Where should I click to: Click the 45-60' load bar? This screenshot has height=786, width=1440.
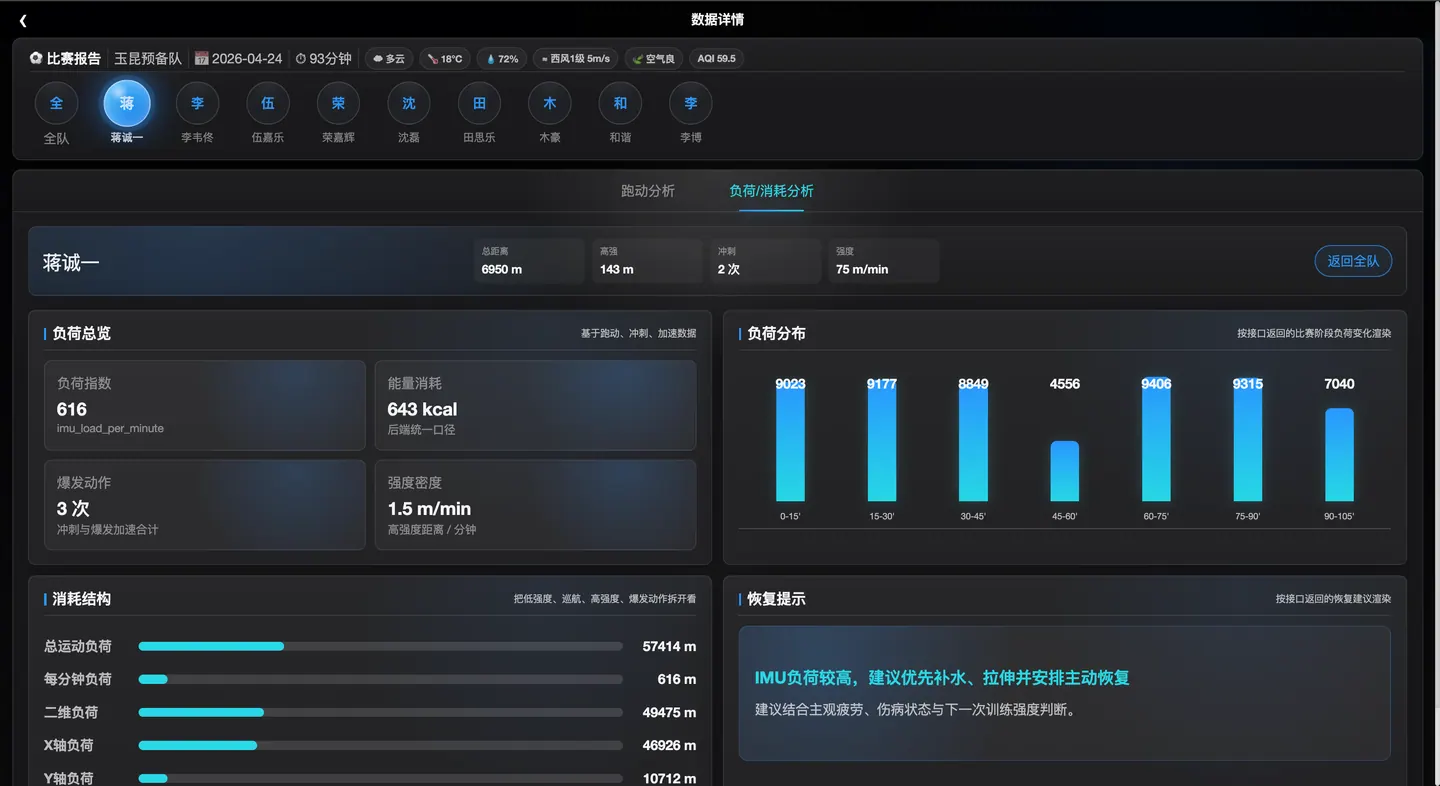pyautogui.click(x=1065, y=471)
